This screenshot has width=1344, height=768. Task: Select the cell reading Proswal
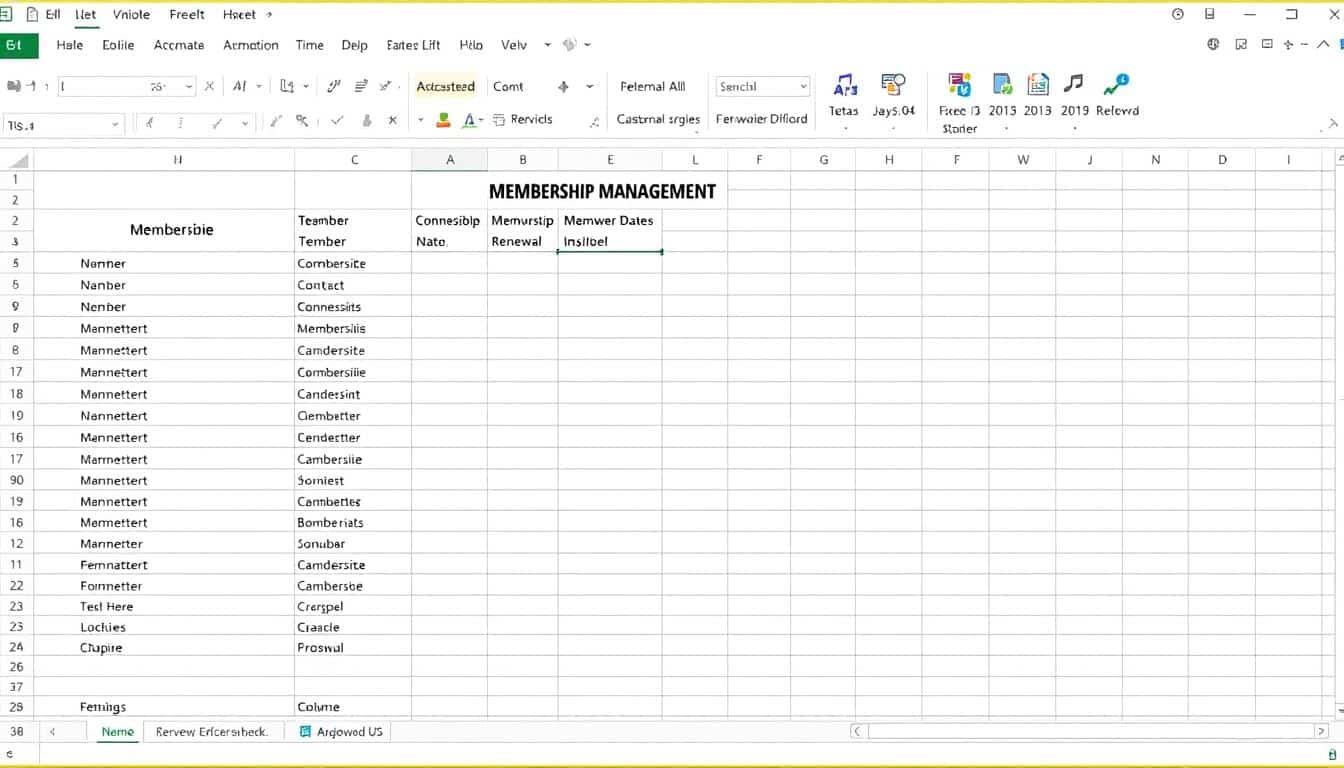353,648
